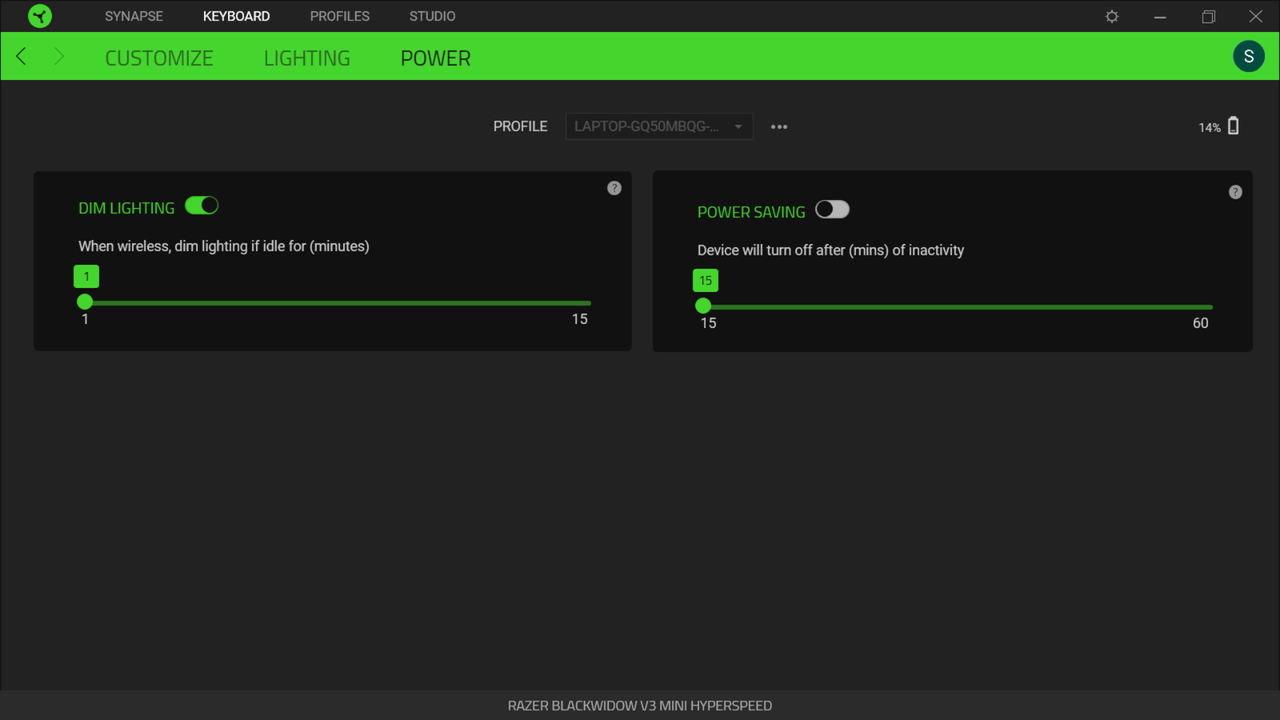The width and height of the screenshot is (1280, 720).
Task: Switch to the Synapse tab
Action: click(x=134, y=16)
